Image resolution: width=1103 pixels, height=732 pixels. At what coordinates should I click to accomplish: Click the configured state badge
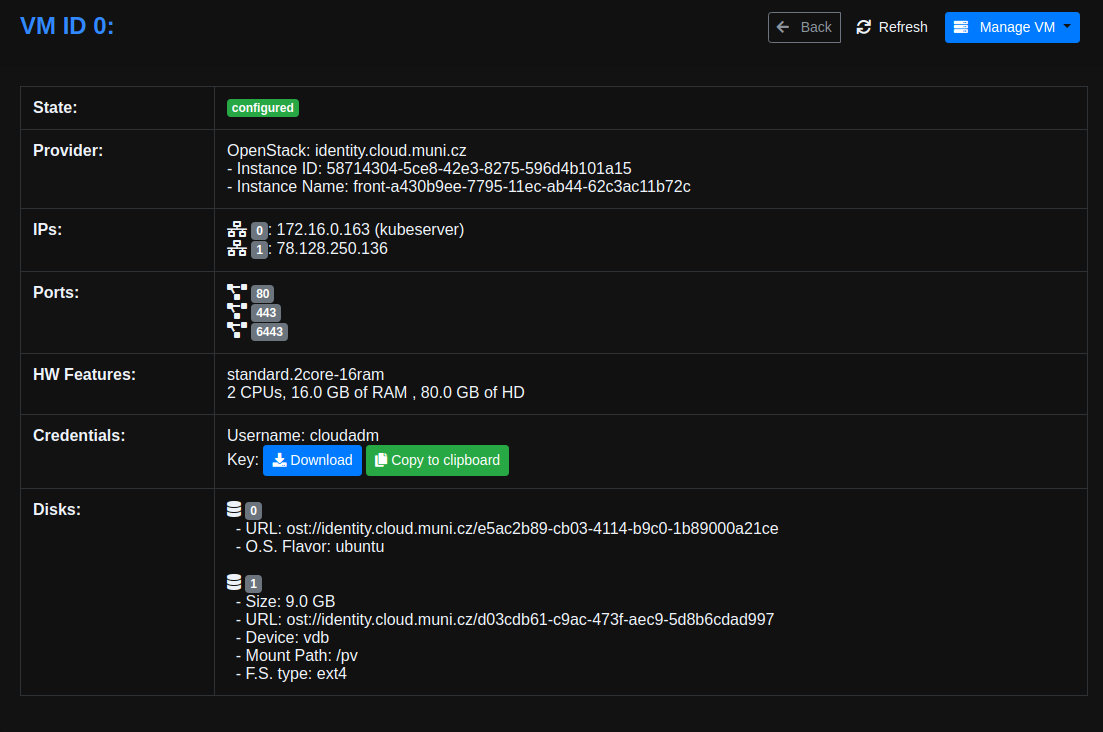tap(262, 108)
